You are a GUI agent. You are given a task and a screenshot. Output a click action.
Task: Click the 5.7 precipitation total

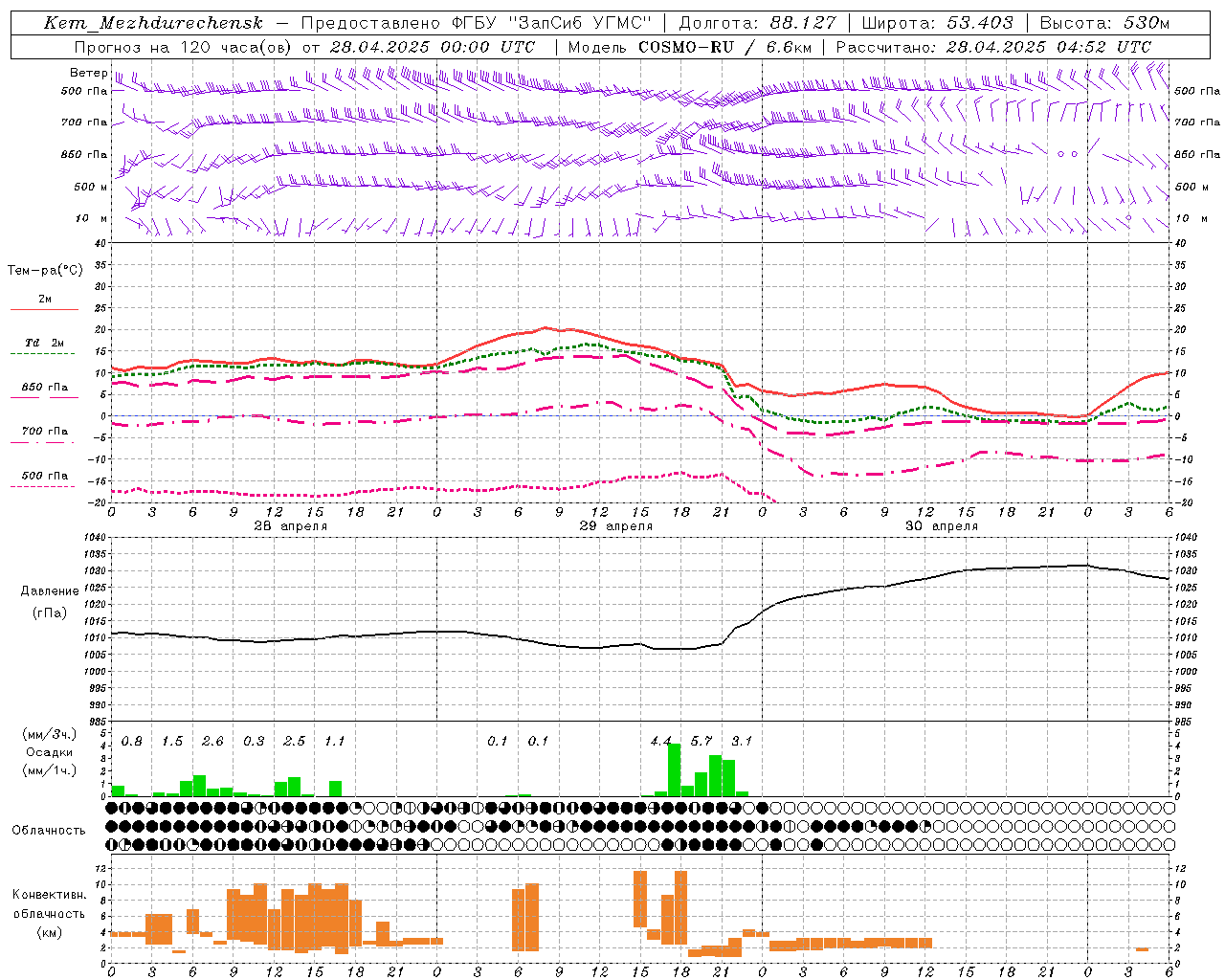[x=702, y=742]
